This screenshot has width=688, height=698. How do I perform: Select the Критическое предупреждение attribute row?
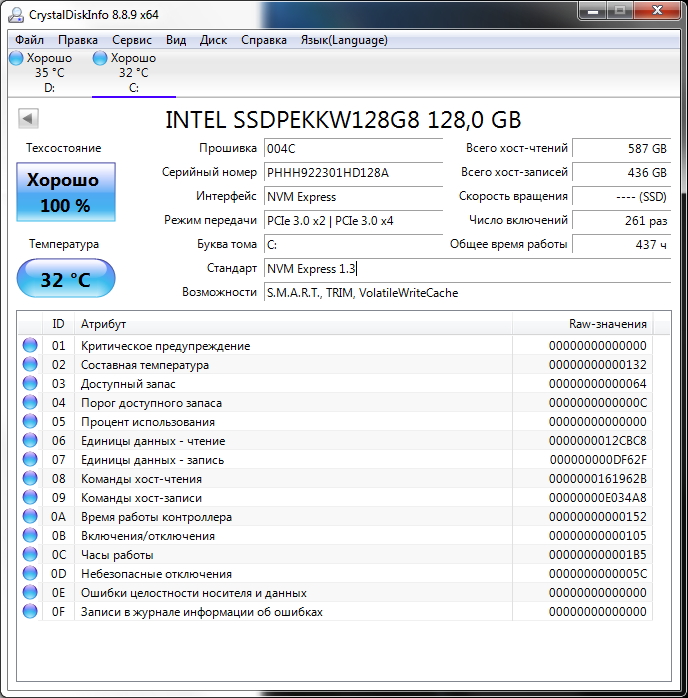pos(335,345)
